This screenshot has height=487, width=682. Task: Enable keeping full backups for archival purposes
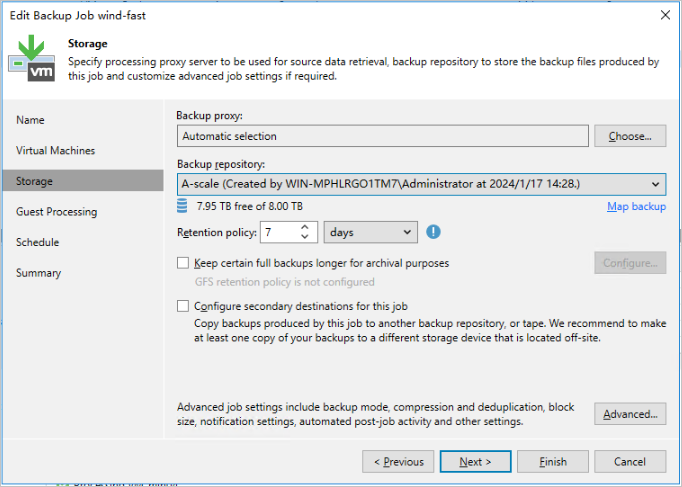tap(183, 263)
